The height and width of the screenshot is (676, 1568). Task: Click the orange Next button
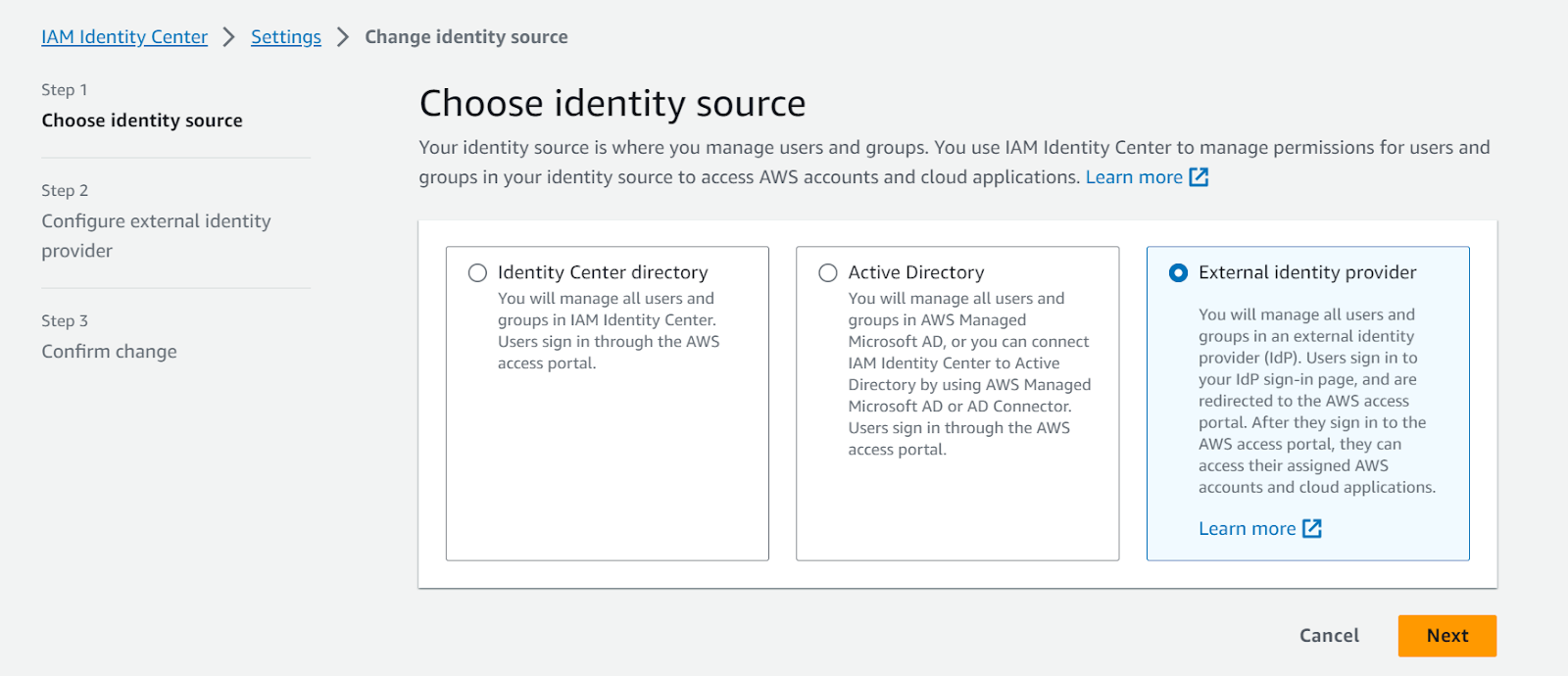(1447, 636)
